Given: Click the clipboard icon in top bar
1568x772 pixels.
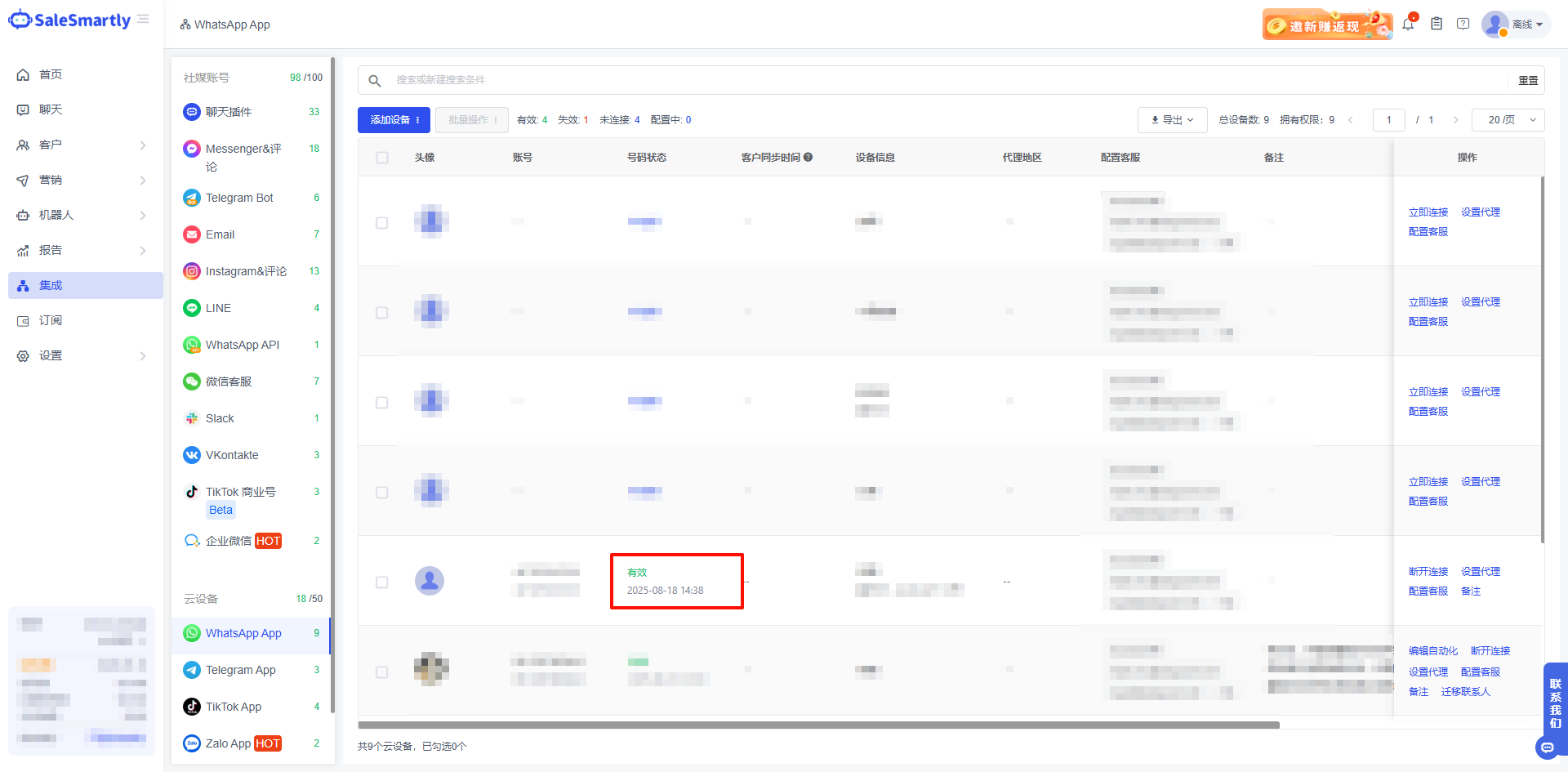Looking at the screenshot, I should click(x=1436, y=25).
